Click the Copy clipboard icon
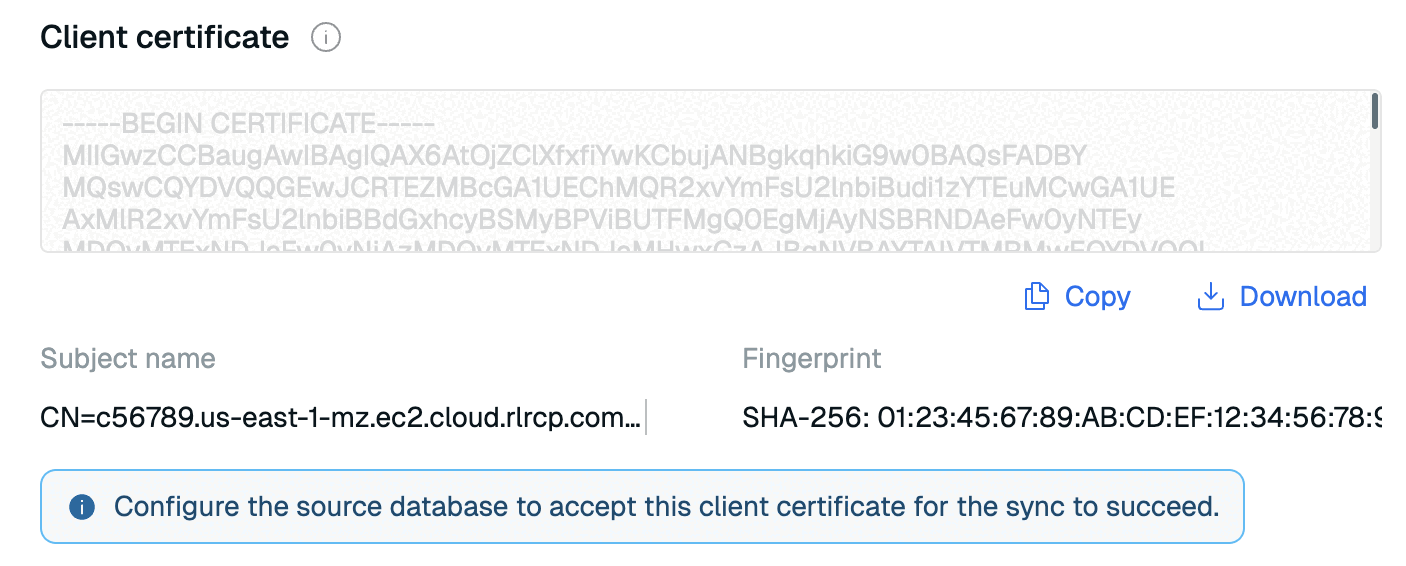1406x566 pixels. click(x=1037, y=296)
